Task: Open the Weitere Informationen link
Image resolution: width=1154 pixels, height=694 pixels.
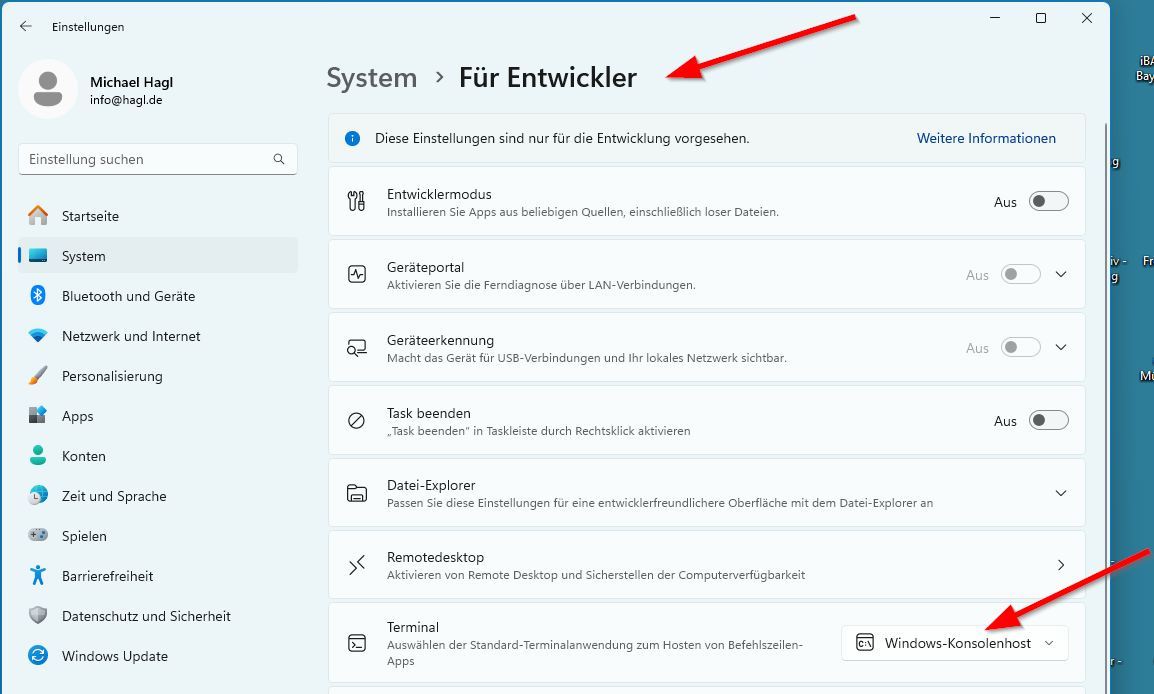Action: 986,139
